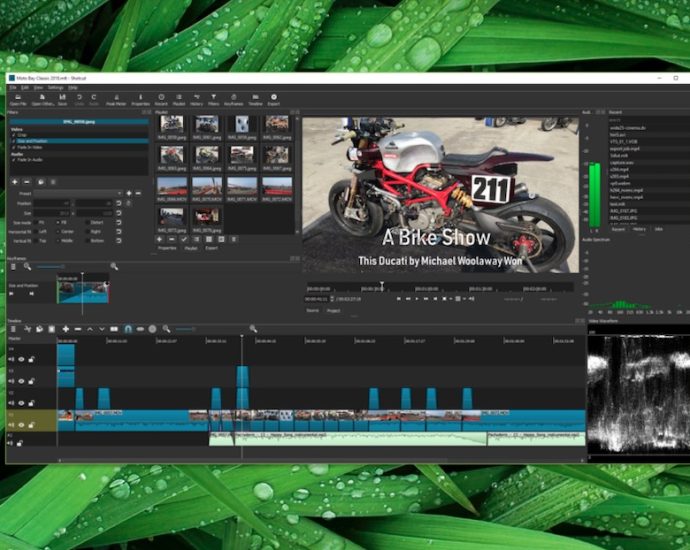The width and height of the screenshot is (690, 550).
Task: Click the player scrub bar under the preview
Action: (x=440, y=288)
